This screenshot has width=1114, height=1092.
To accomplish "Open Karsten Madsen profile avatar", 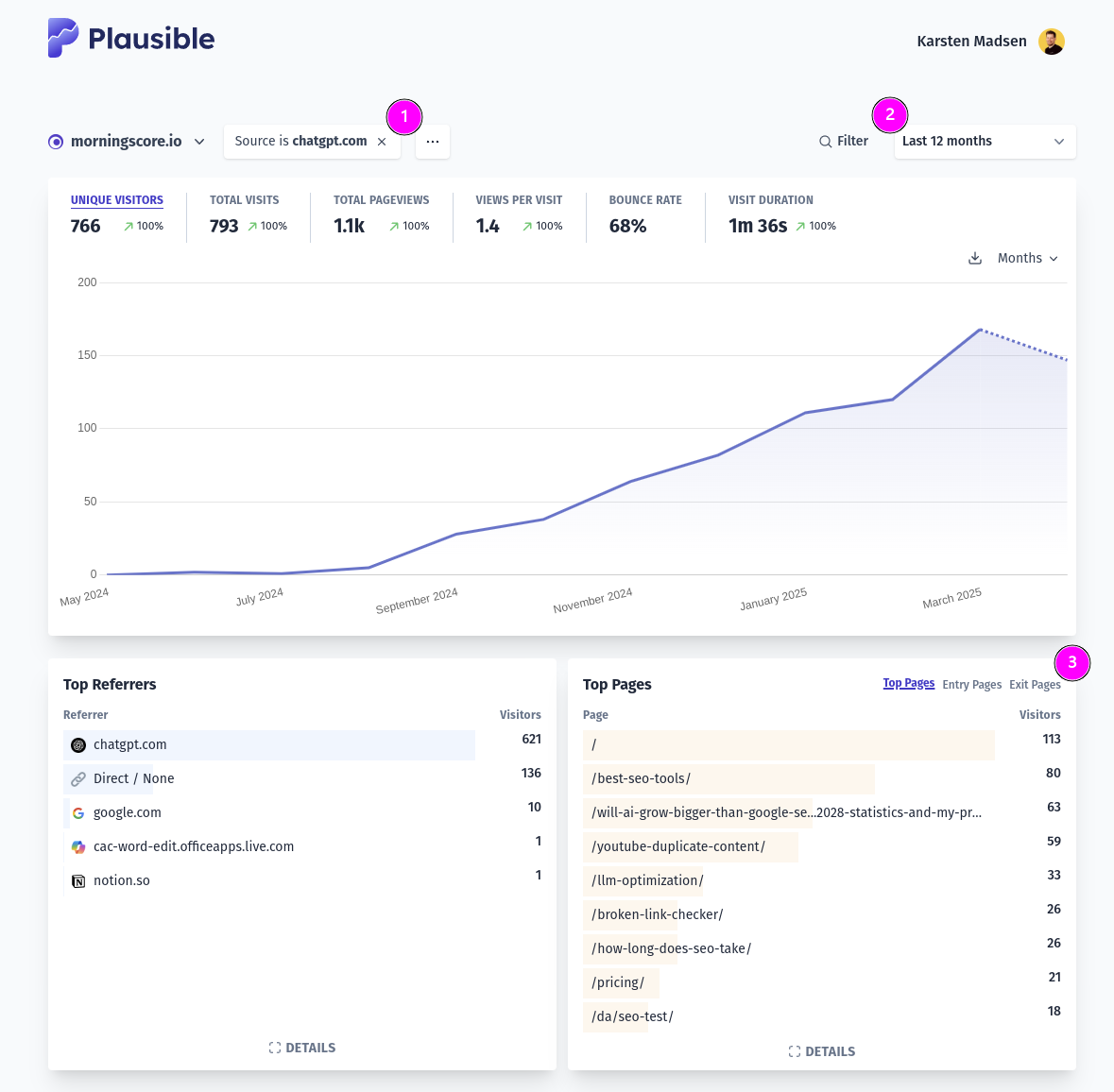I will [1051, 42].
